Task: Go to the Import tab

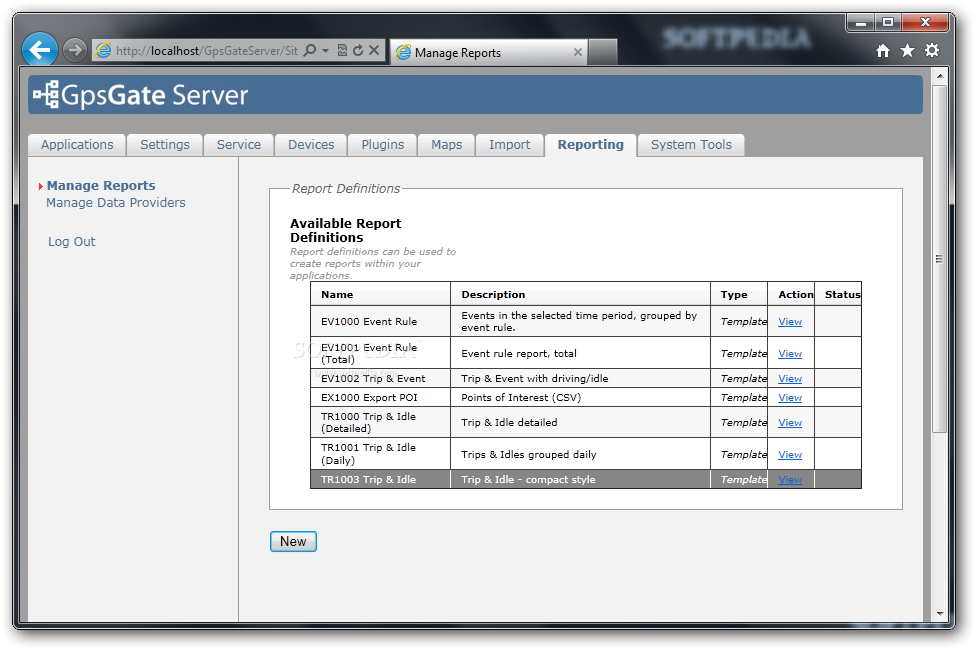Action: [x=510, y=144]
